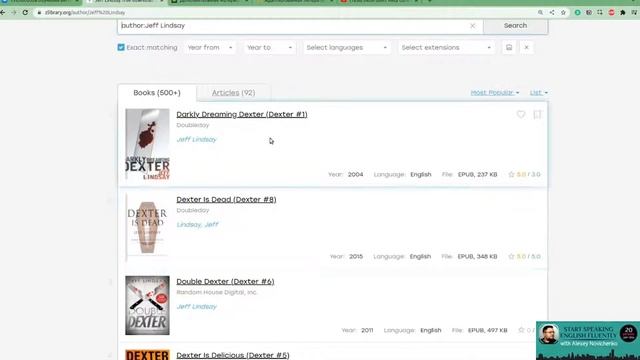
Task: Switch to the third browser tab with green favicon
Action: 210,2
